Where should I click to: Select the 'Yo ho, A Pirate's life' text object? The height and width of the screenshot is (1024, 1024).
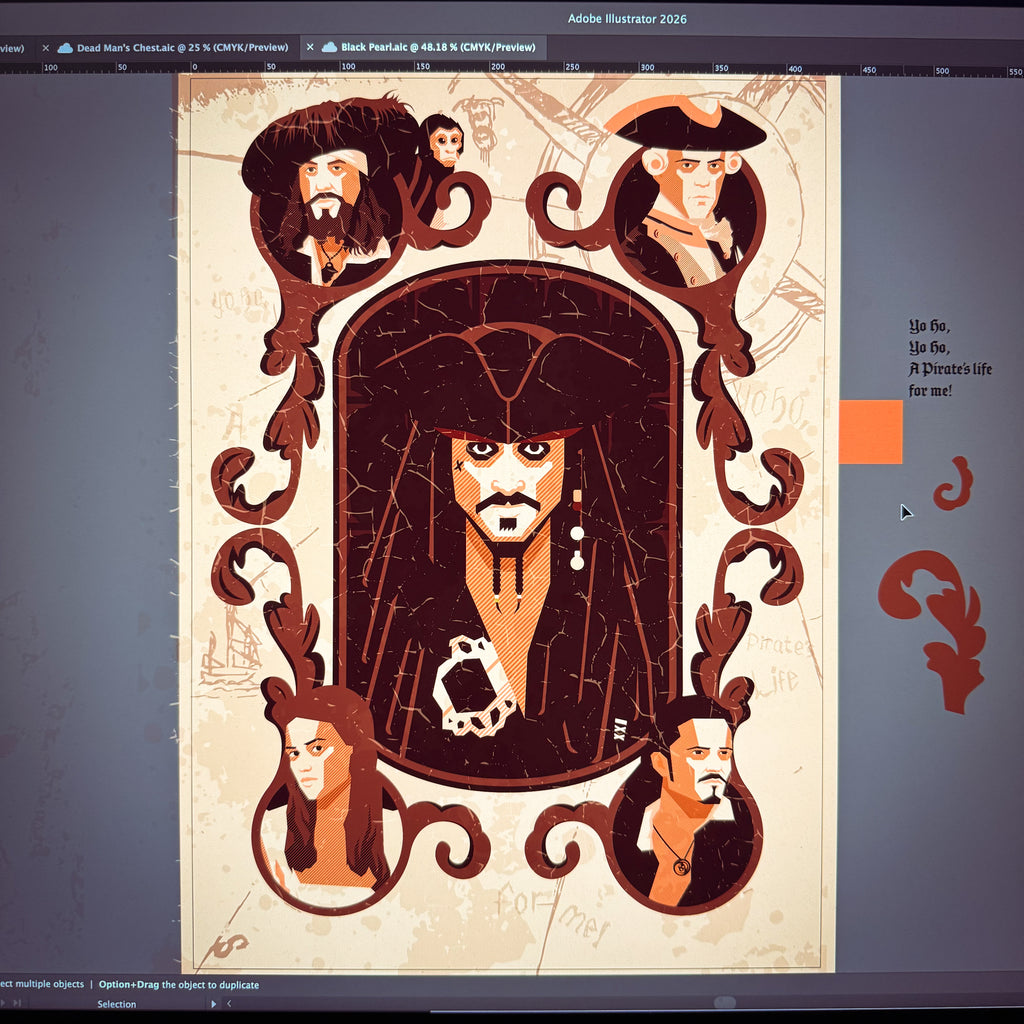coord(950,359)
